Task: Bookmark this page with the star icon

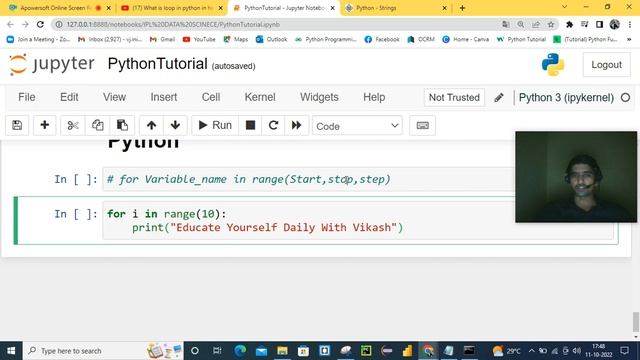Action: (551, 24)
